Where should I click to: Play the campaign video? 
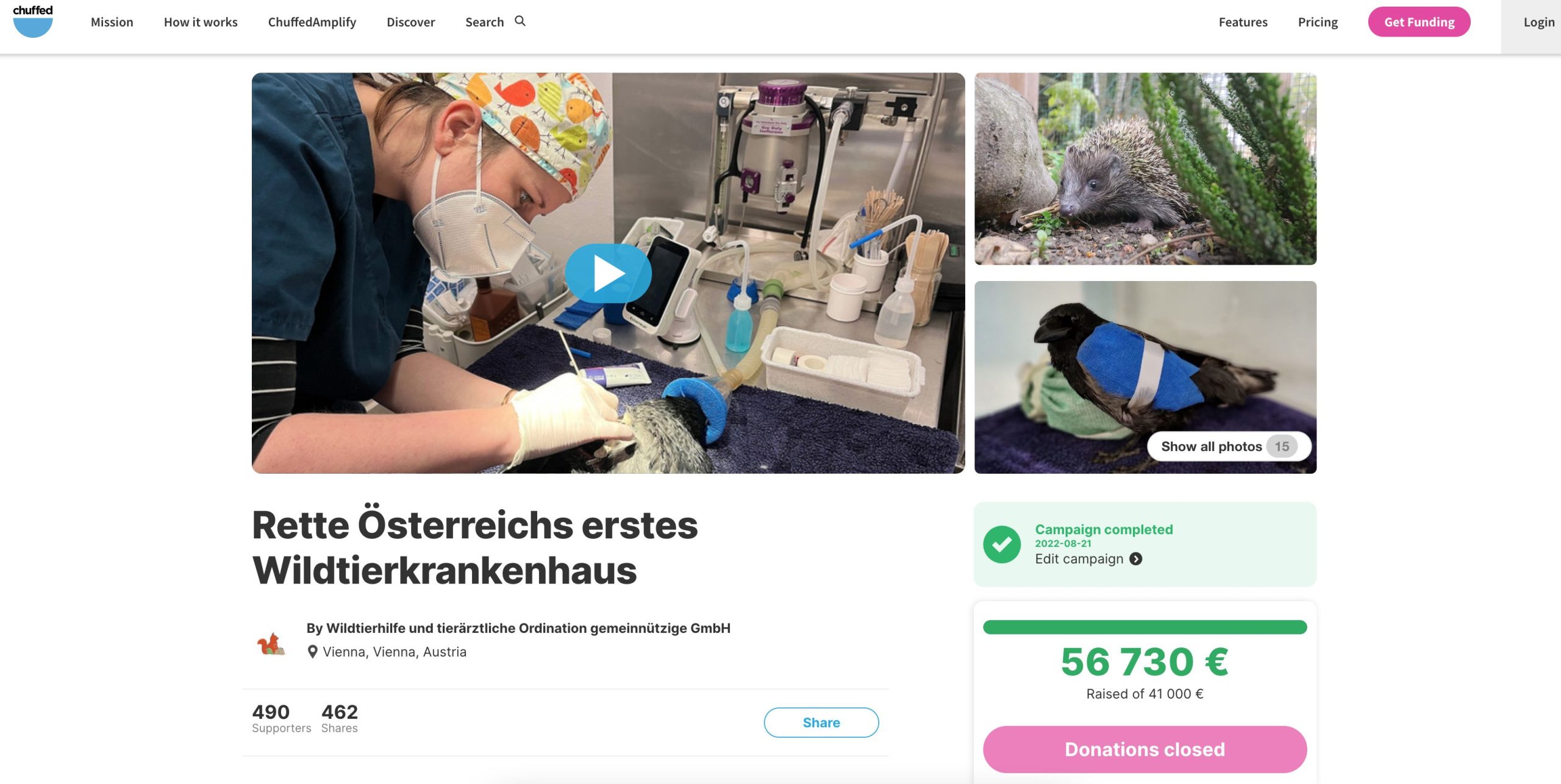[x=608, y=273]
